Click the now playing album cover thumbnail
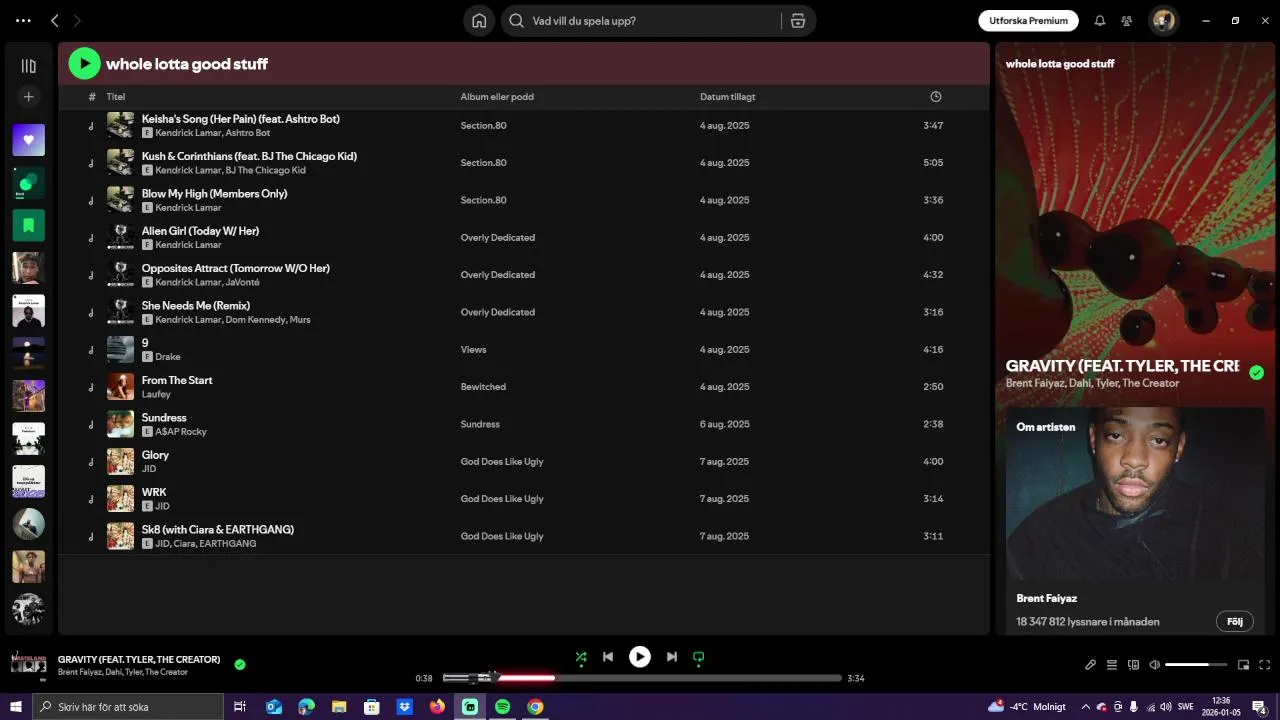The width and height of the screenshot is (1280, 720). point(28,665)
